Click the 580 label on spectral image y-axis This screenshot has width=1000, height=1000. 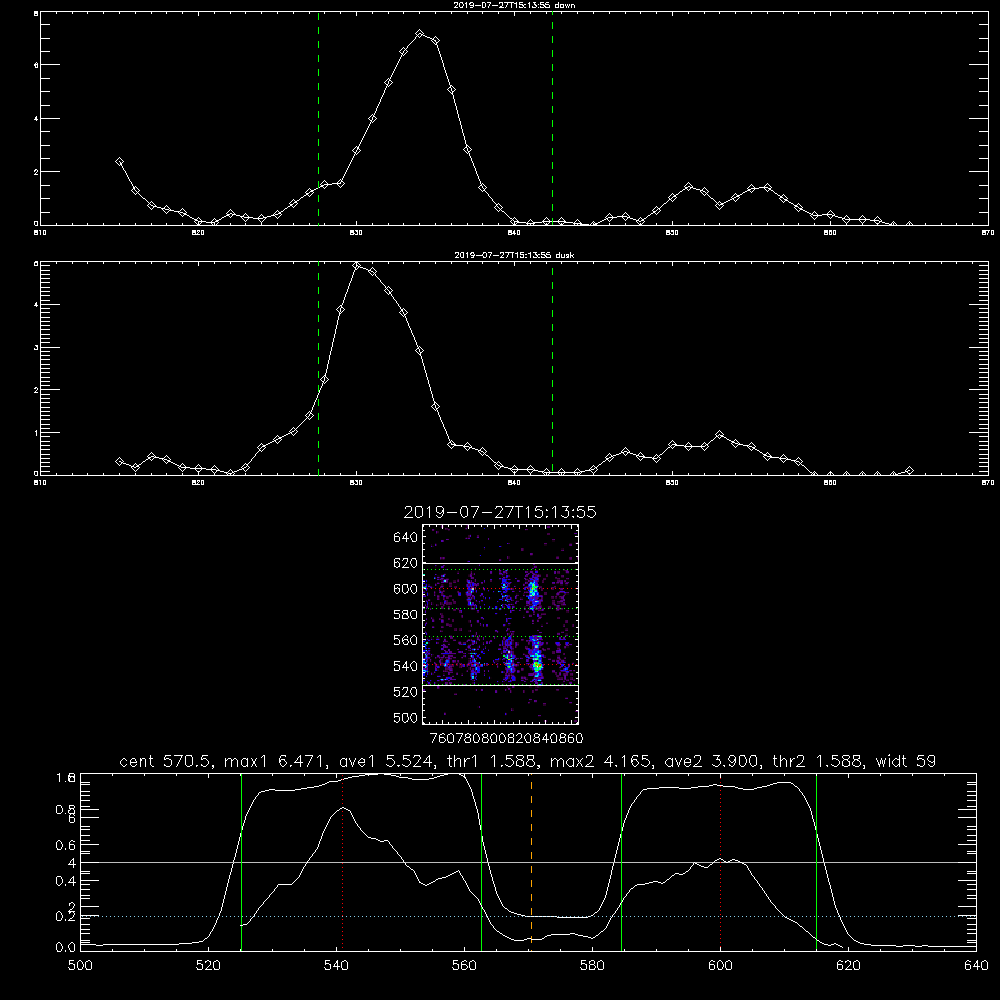coord(405,615)
